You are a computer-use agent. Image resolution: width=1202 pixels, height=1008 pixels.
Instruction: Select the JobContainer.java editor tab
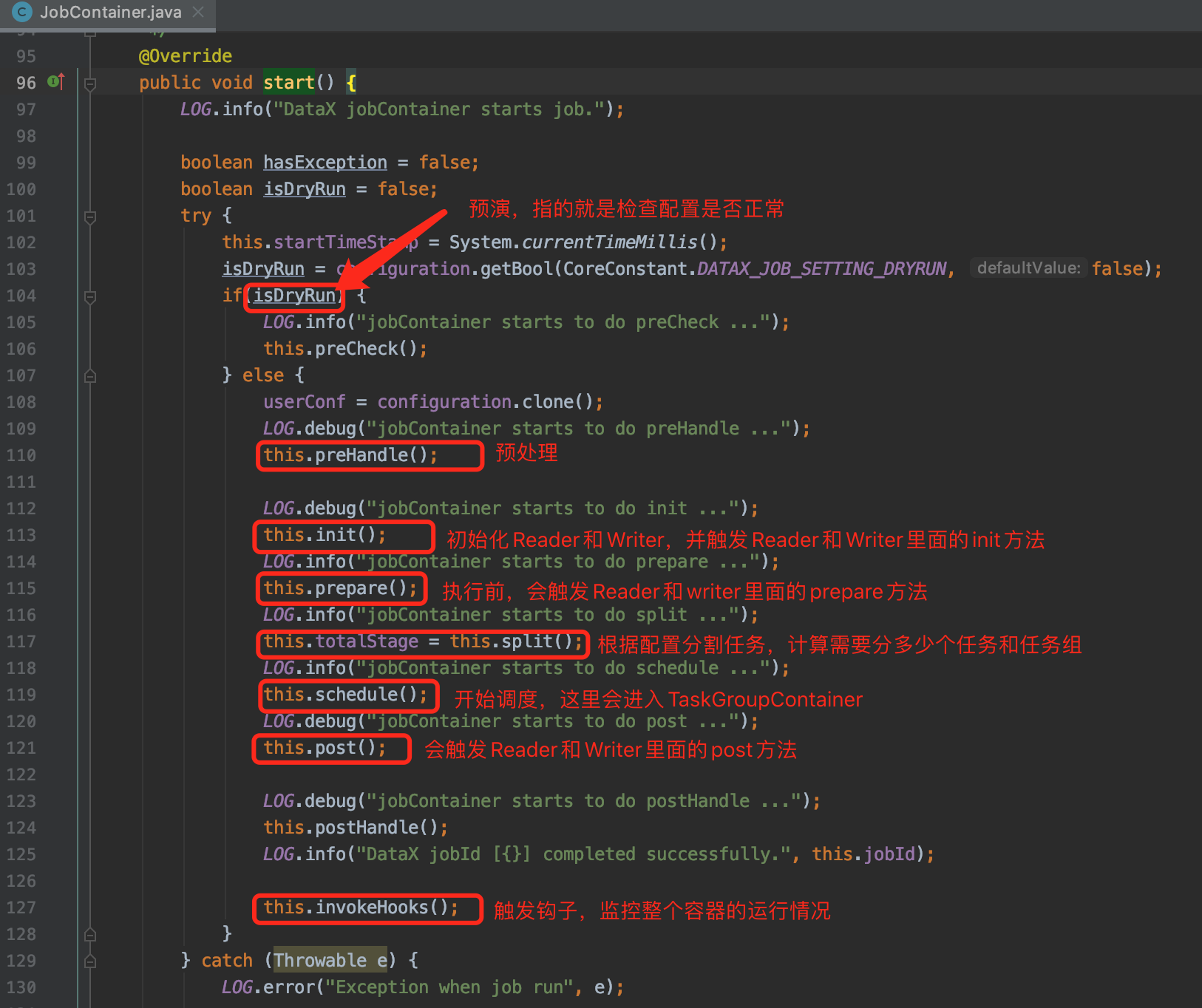108,13
